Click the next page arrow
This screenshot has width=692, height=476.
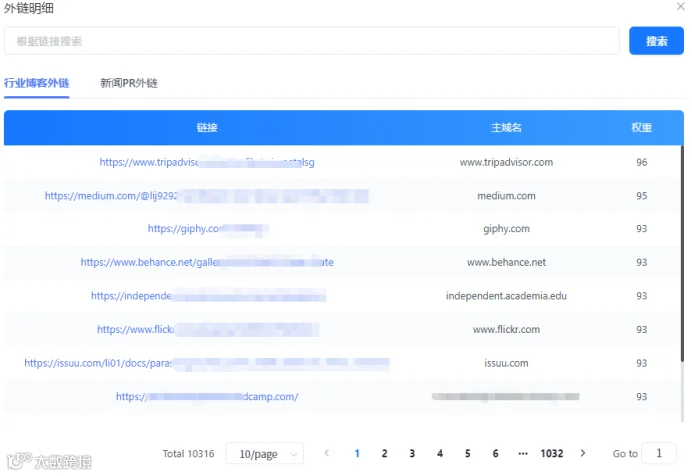[583, 453]
